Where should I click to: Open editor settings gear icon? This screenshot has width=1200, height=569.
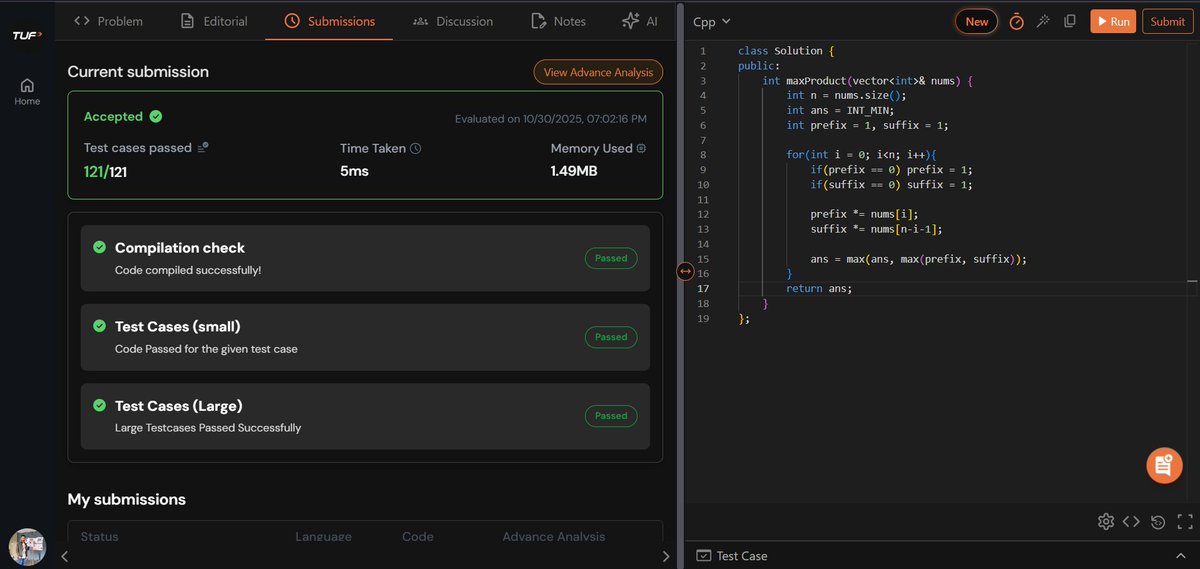[x=1106, y=521]
